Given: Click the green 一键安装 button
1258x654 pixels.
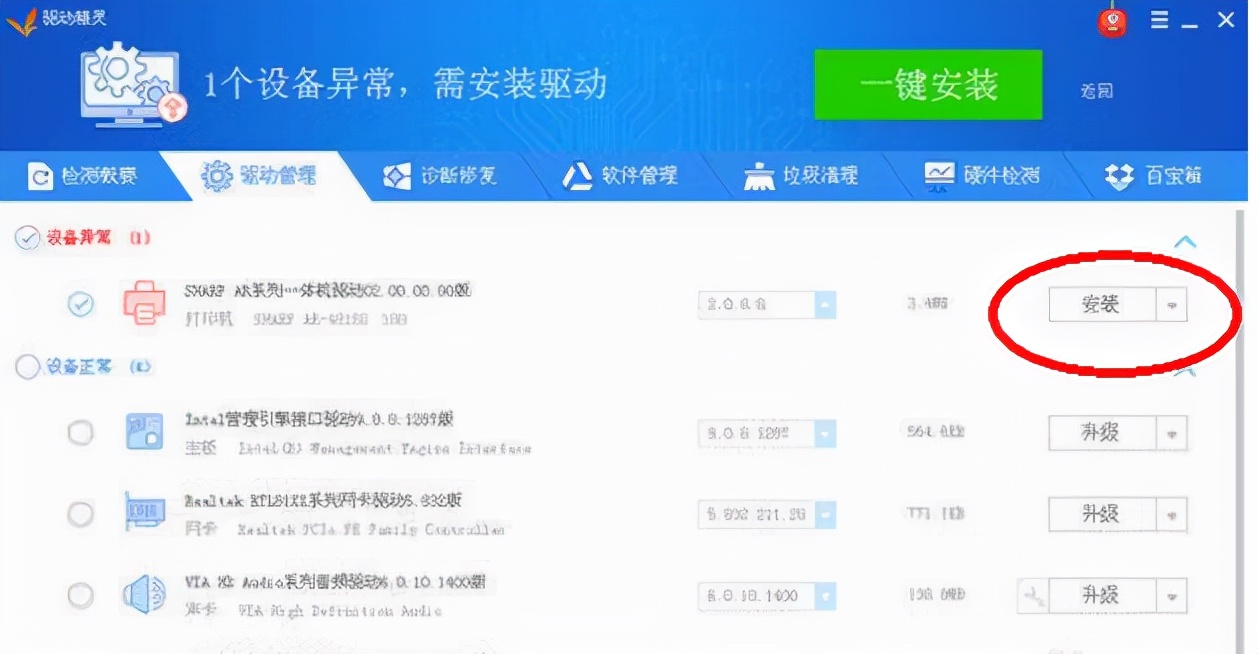Looking at the screenshot, I should click(x=926, y=86).
